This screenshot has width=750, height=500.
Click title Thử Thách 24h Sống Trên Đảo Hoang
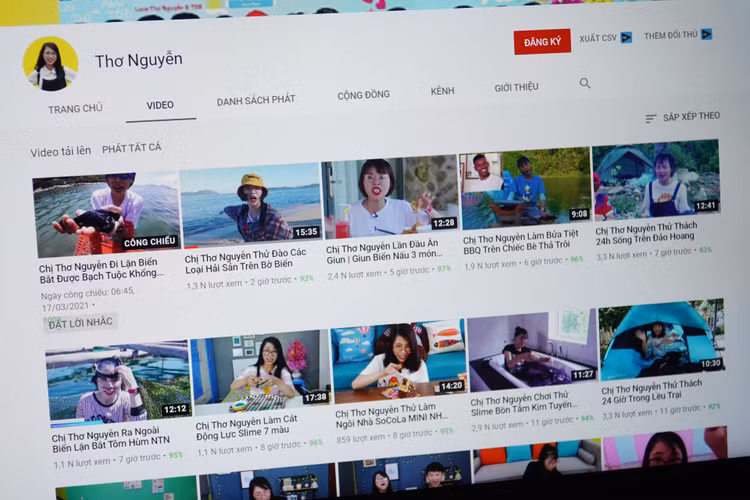point(647,233)
